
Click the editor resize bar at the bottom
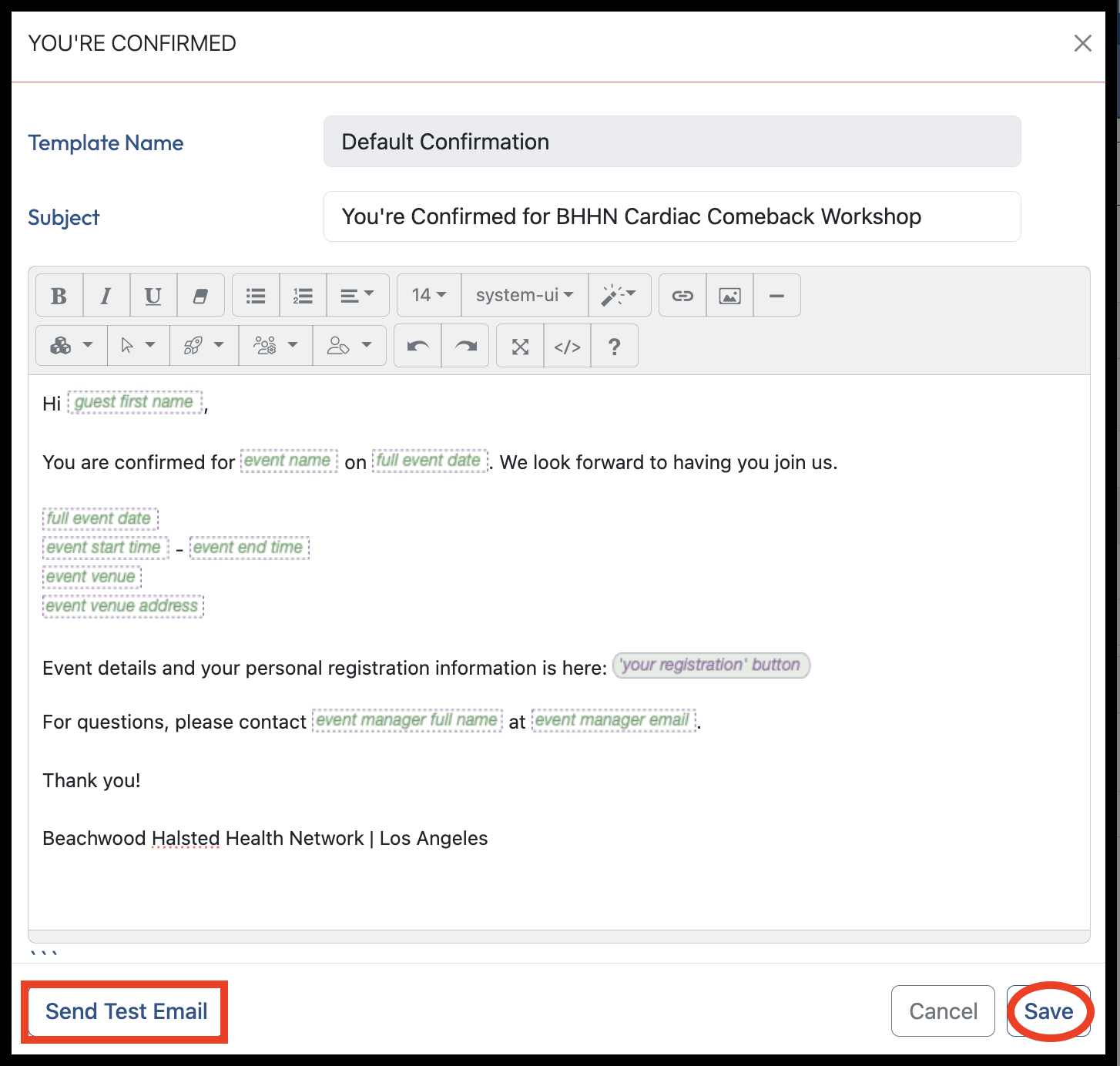click(559, 937)
